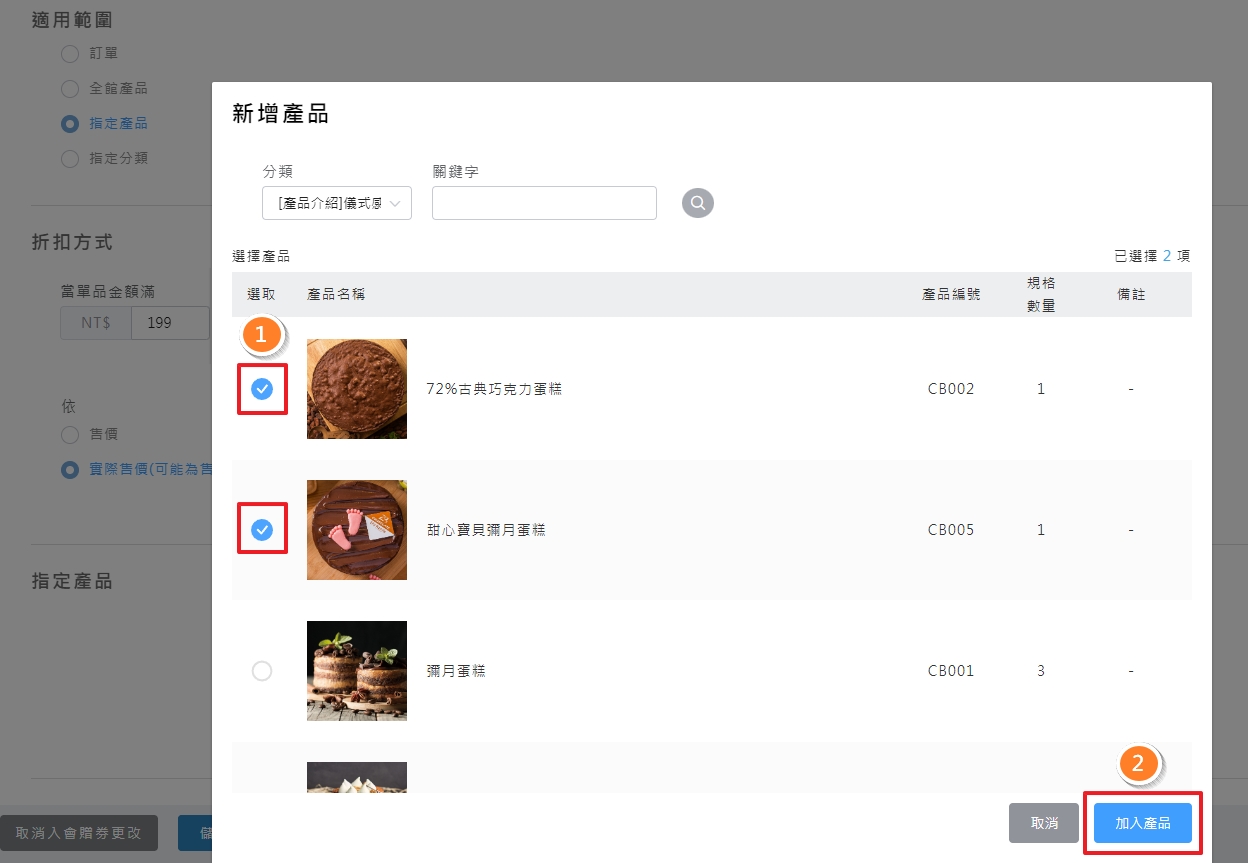The width and height of the screenshot is (1248, 863).
Task: Click the search magnifier icon
Action: pyautogui.click(x=697, y=203)
